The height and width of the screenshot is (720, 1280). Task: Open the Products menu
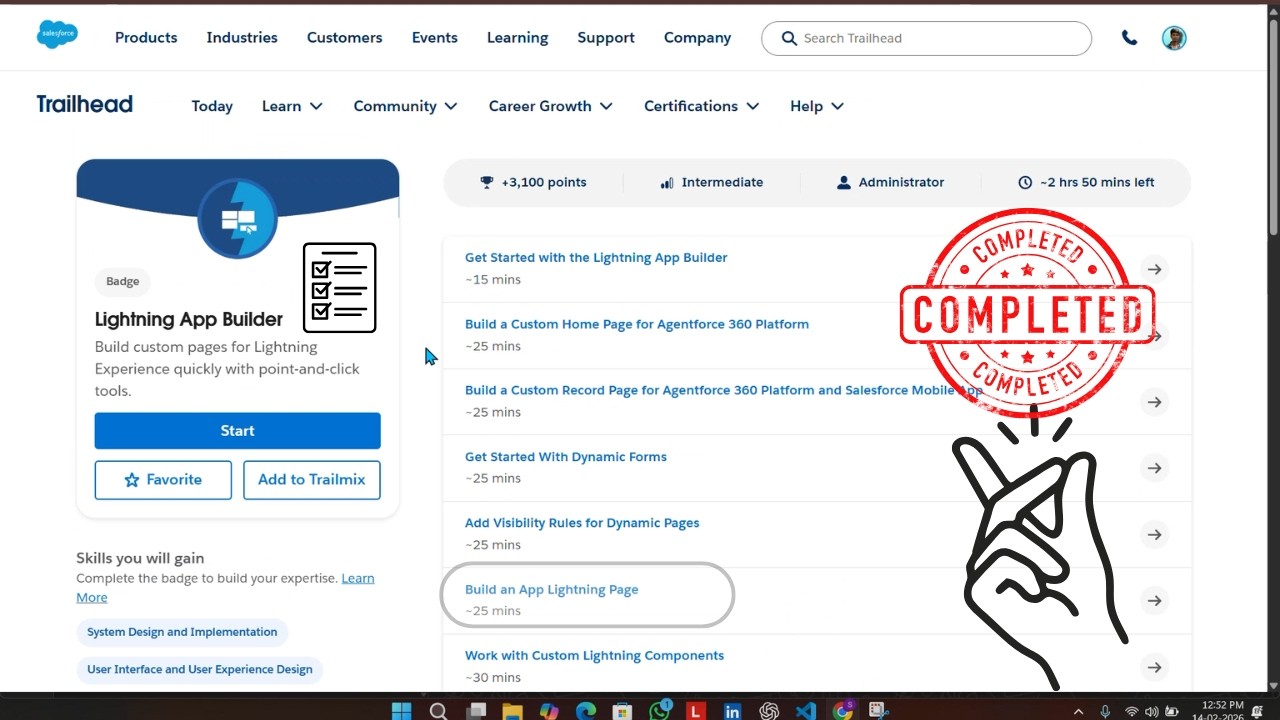click(x=146, y=37)
